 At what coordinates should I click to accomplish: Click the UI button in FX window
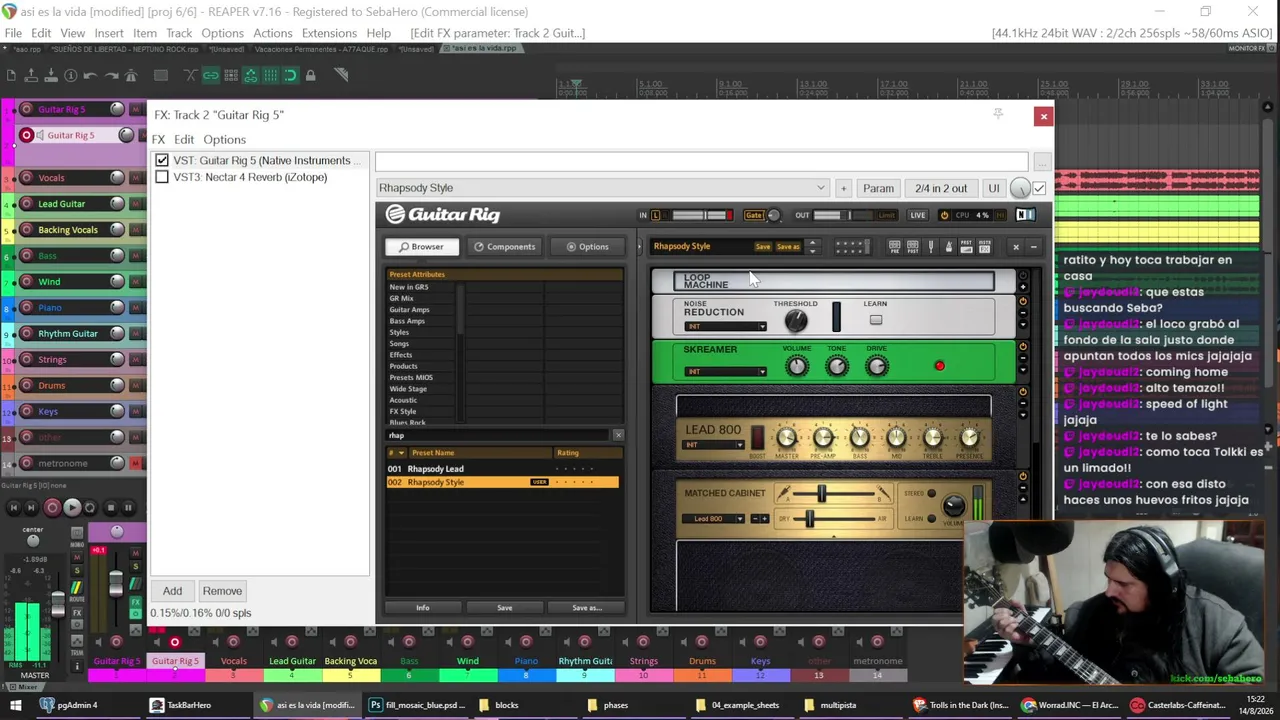tap(993, 188)
